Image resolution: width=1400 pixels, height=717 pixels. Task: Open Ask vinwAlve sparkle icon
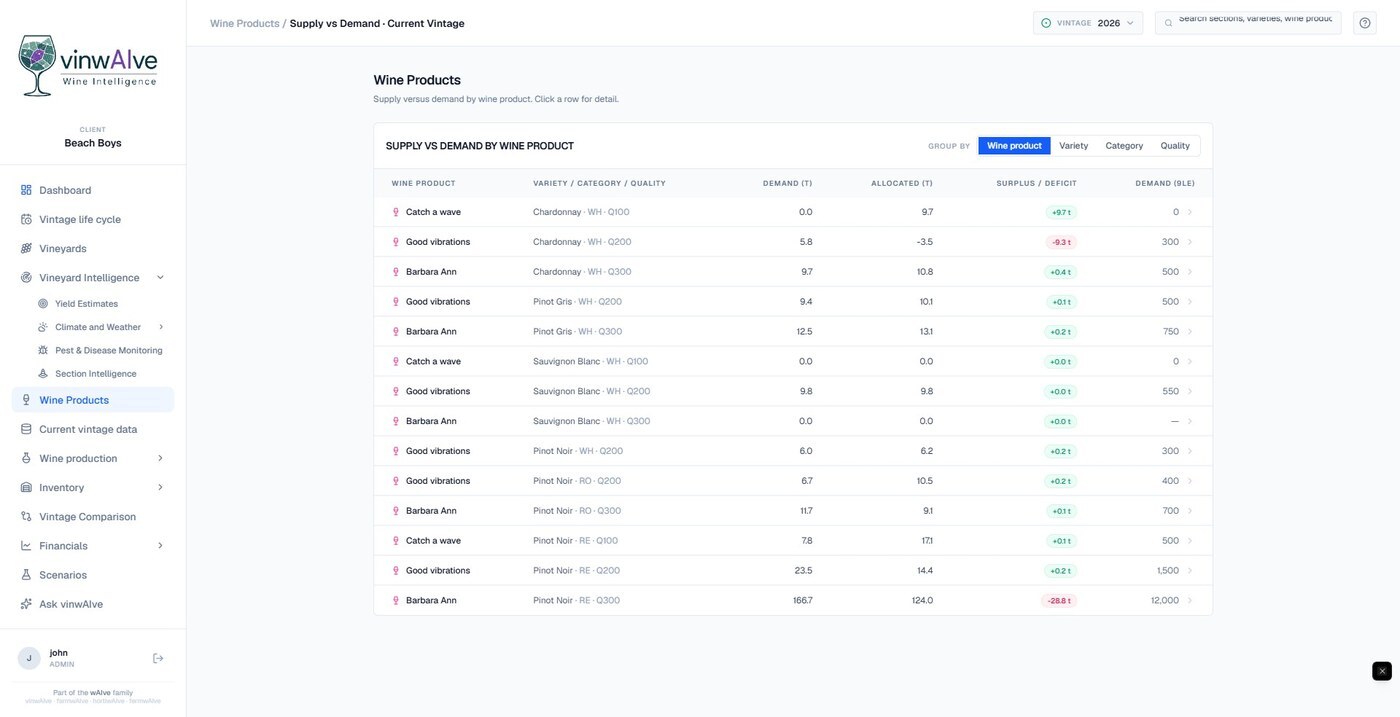click(x=26, y=604)
